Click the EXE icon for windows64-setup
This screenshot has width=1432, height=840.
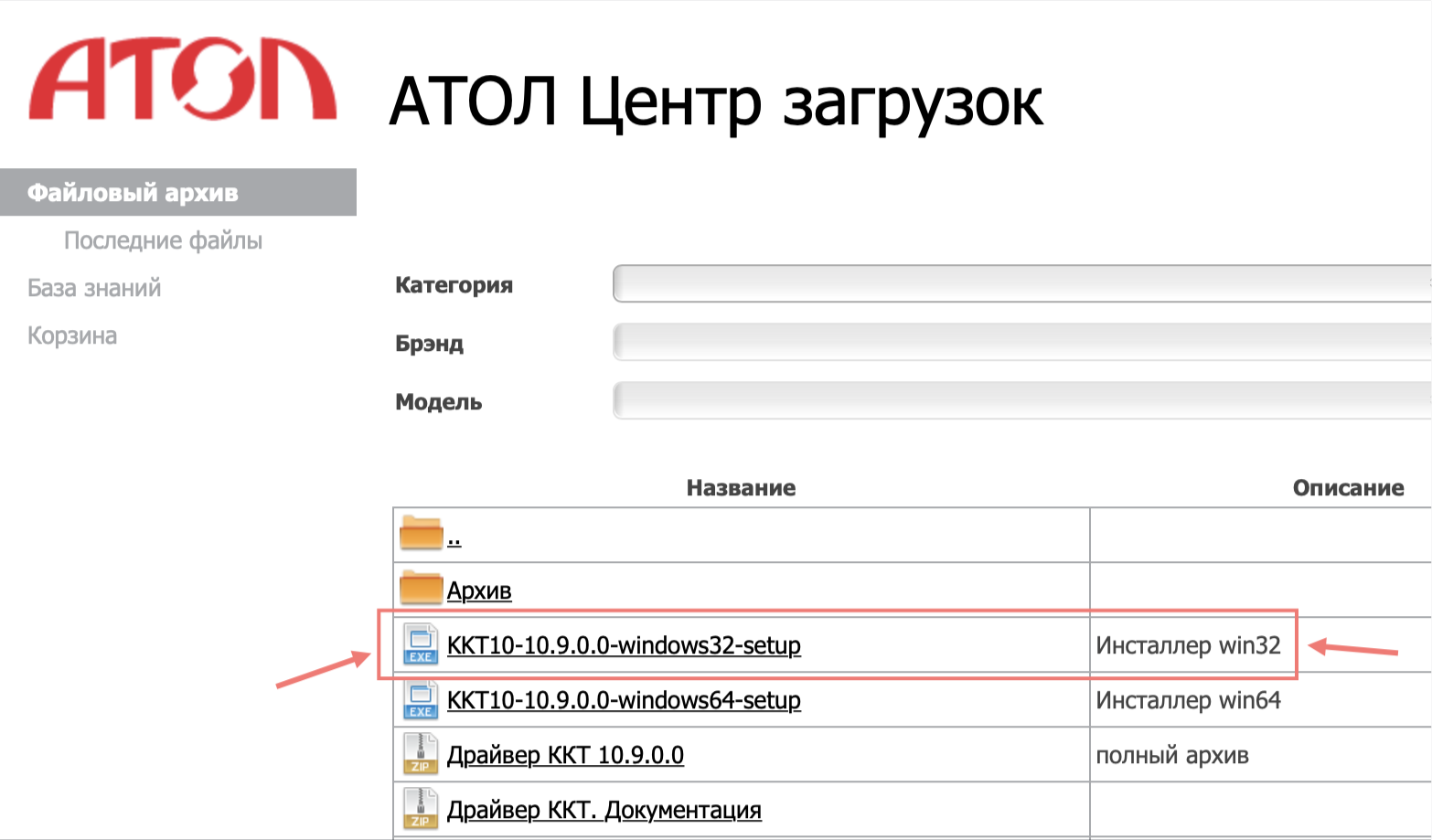coord(421,699)
